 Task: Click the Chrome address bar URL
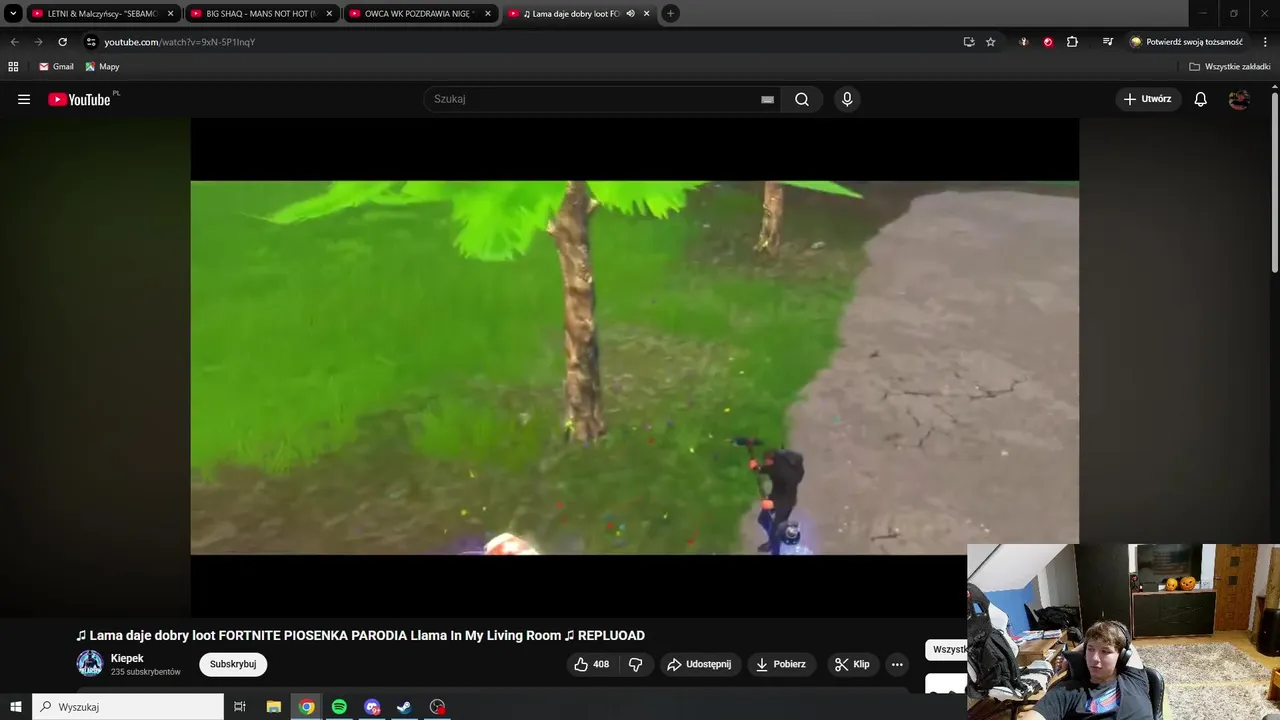(180, 42)
